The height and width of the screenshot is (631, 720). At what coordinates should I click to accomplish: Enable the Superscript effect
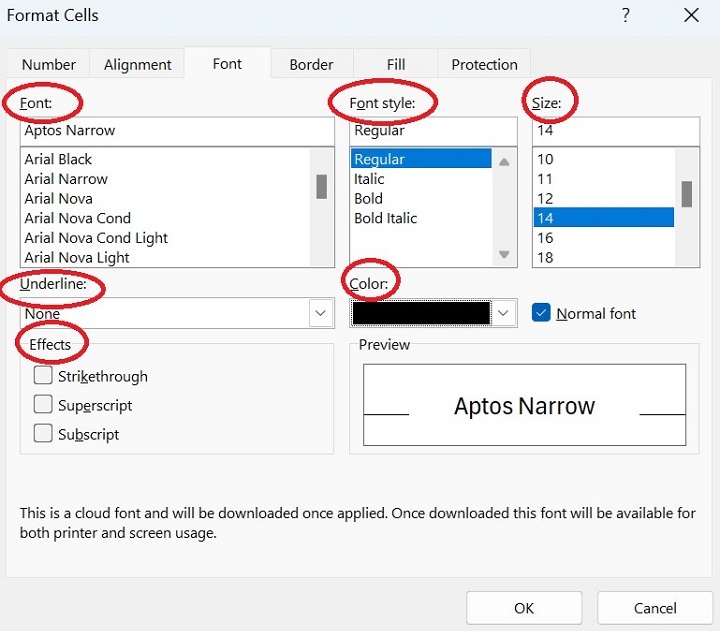point(43,405)
